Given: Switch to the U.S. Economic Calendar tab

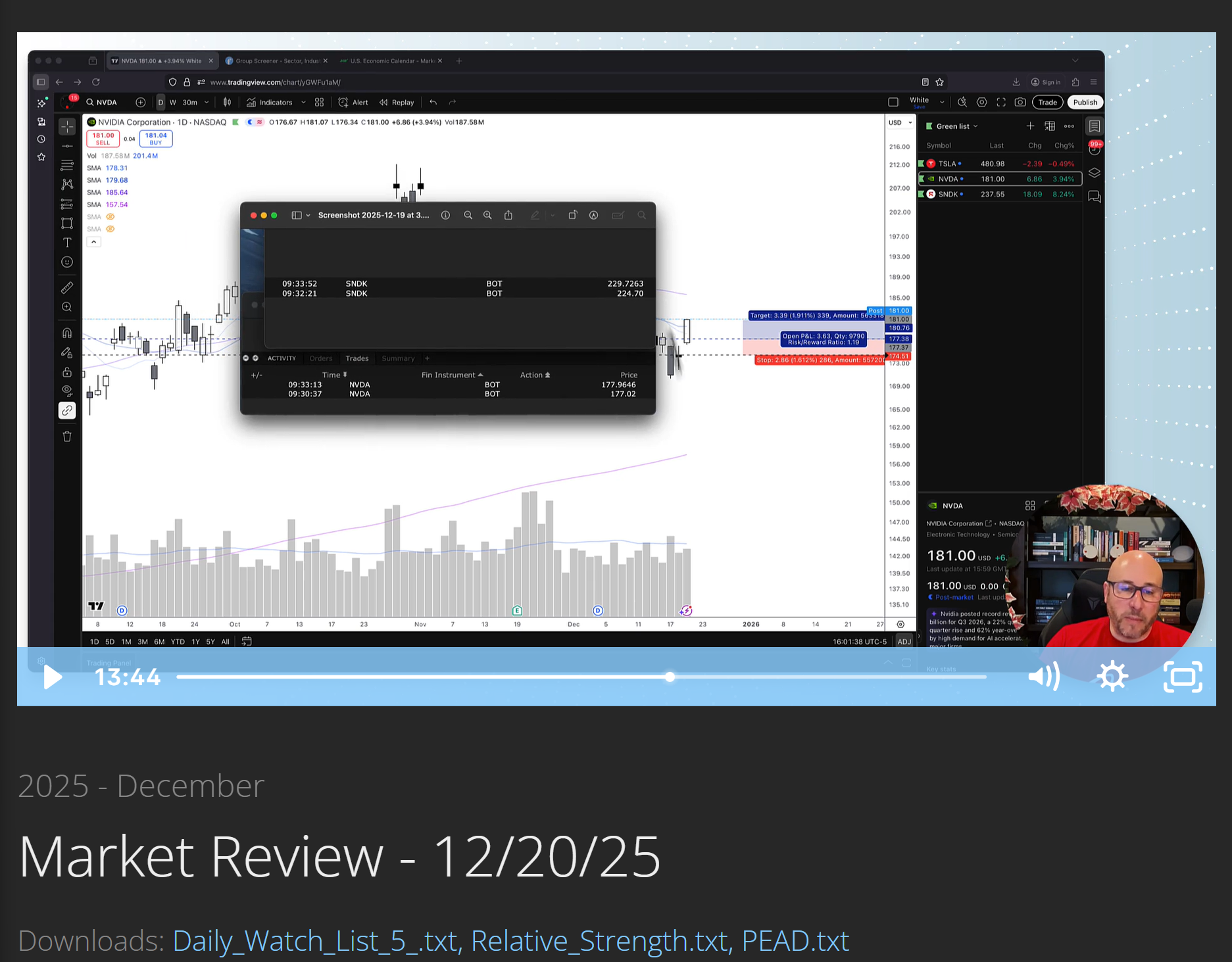Looking at the screenshot, I should coord(391,61).
